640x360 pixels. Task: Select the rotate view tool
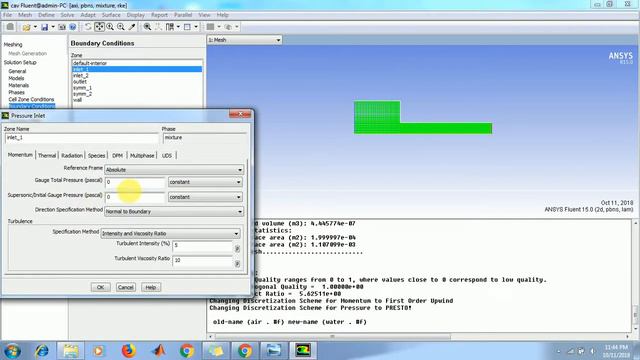[x=88, y=27]
